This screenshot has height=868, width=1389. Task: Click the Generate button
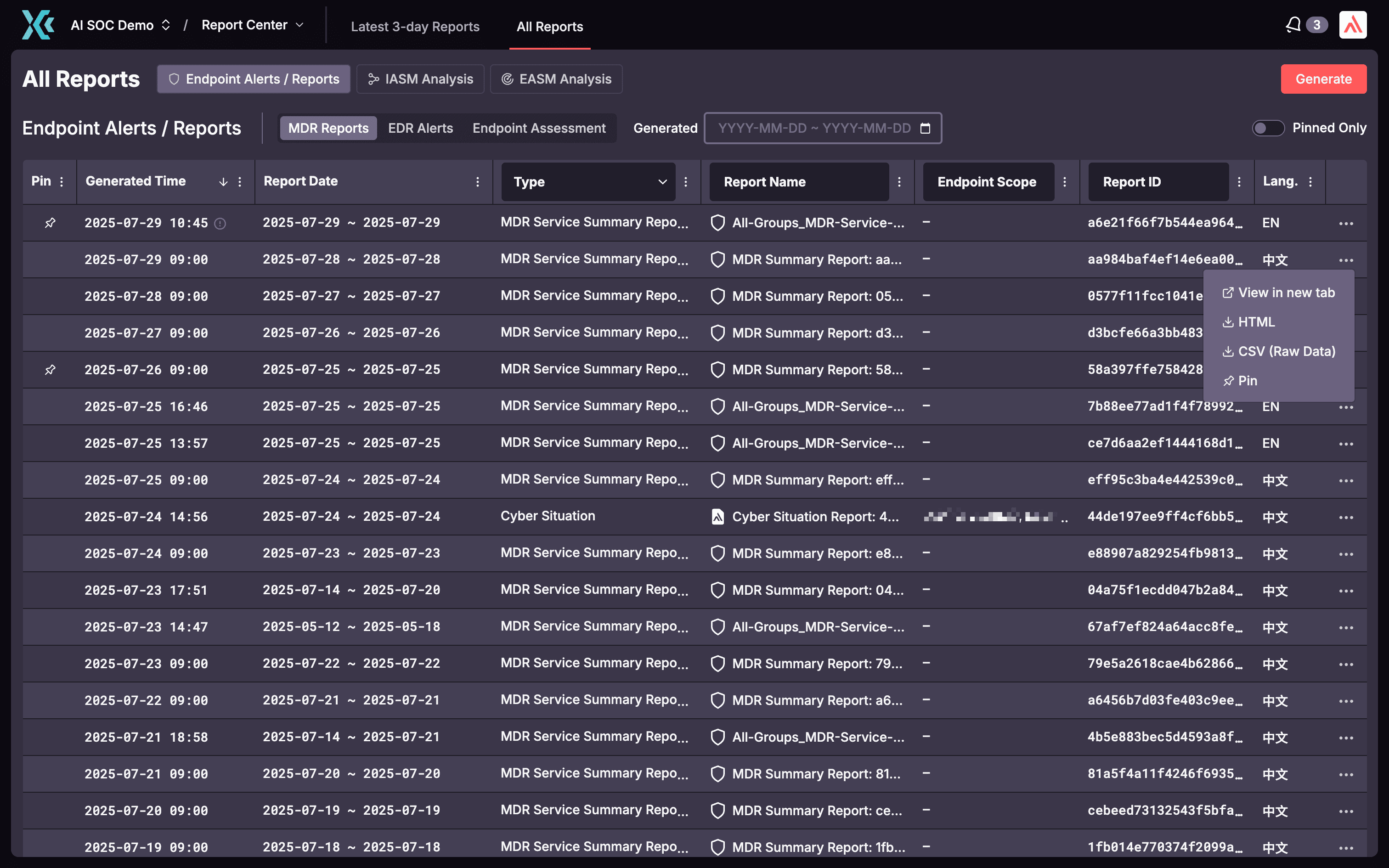1324,79
